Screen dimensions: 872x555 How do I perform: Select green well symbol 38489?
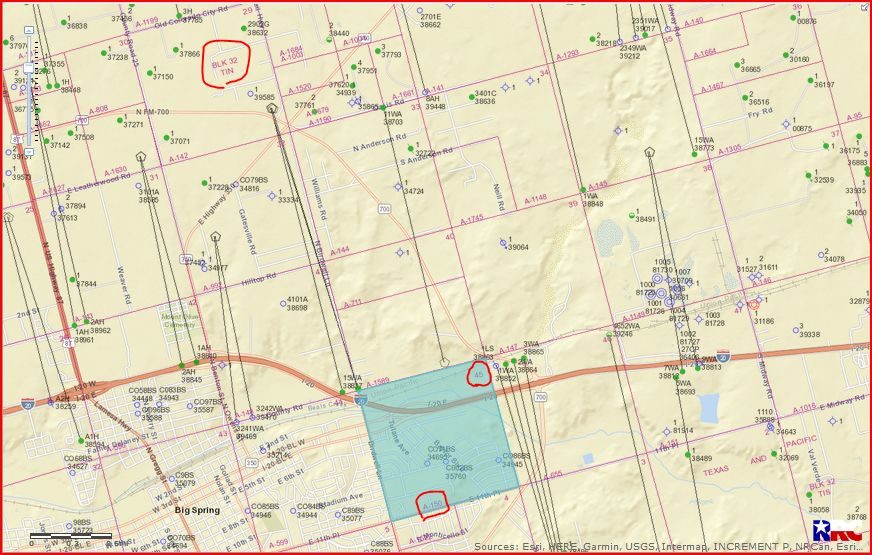[688, 454]
